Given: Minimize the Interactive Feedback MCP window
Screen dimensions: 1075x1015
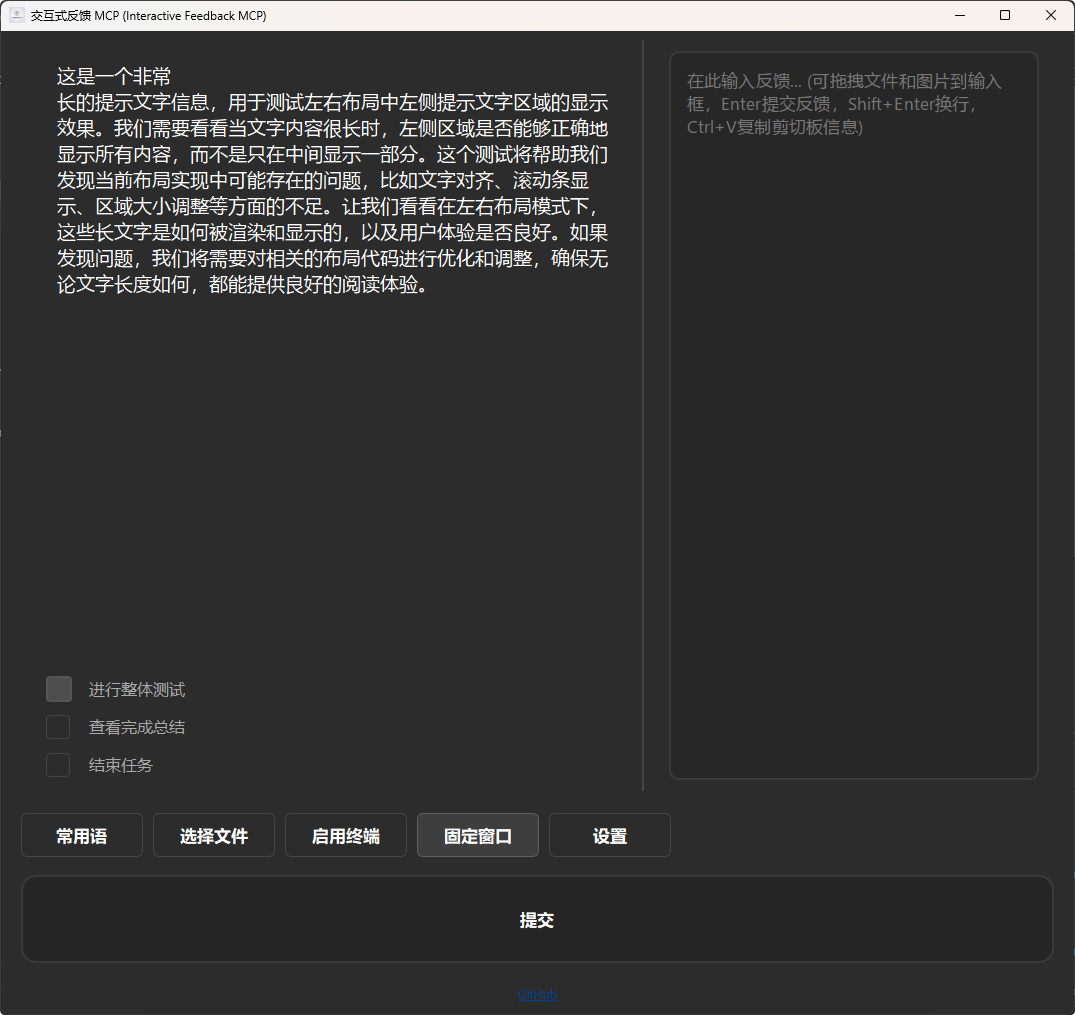Looking at the screenshot, I should click(x=960, y=15).
